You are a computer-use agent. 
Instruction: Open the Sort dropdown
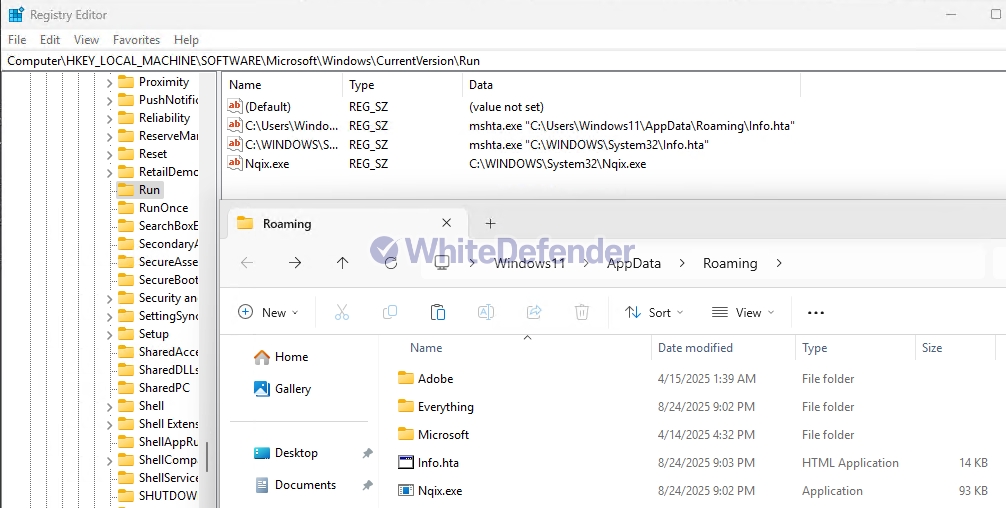pos(654,312)
